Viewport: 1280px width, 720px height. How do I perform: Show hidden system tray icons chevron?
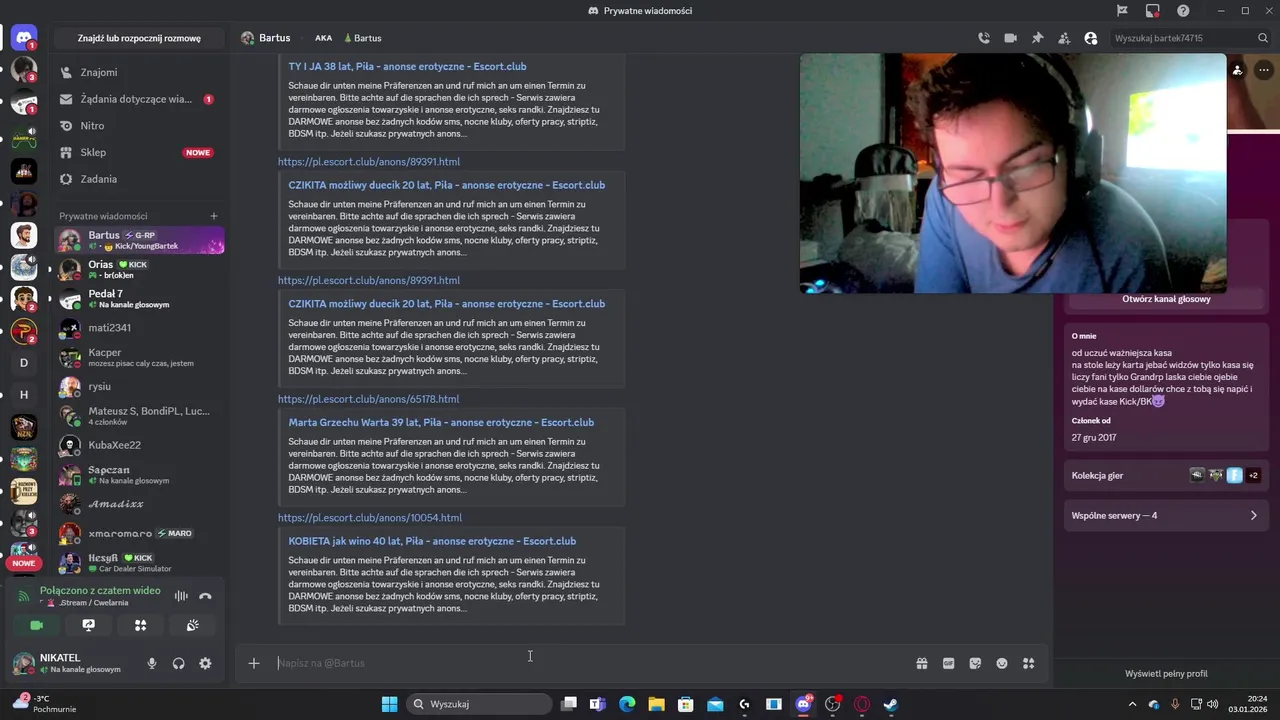1132,704
